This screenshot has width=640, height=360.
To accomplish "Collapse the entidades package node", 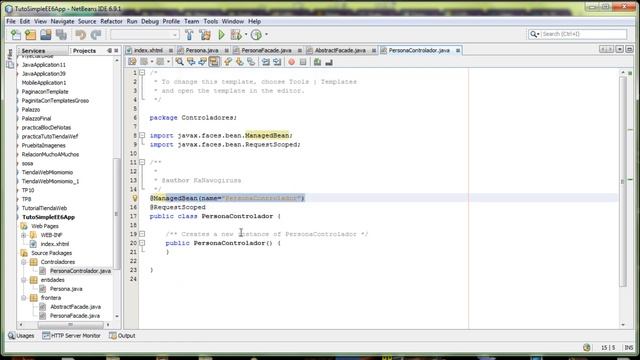I will click(x=24, y=280).
